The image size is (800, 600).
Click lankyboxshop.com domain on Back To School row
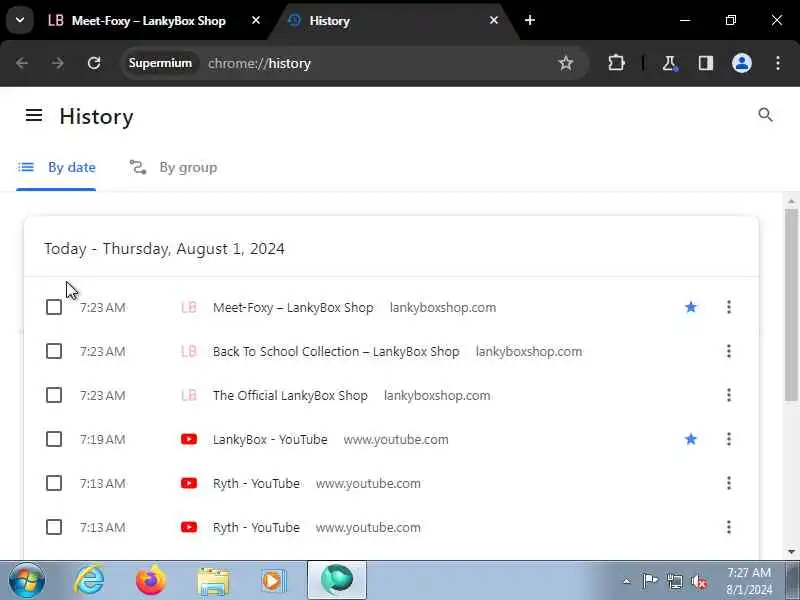[529, 352]
